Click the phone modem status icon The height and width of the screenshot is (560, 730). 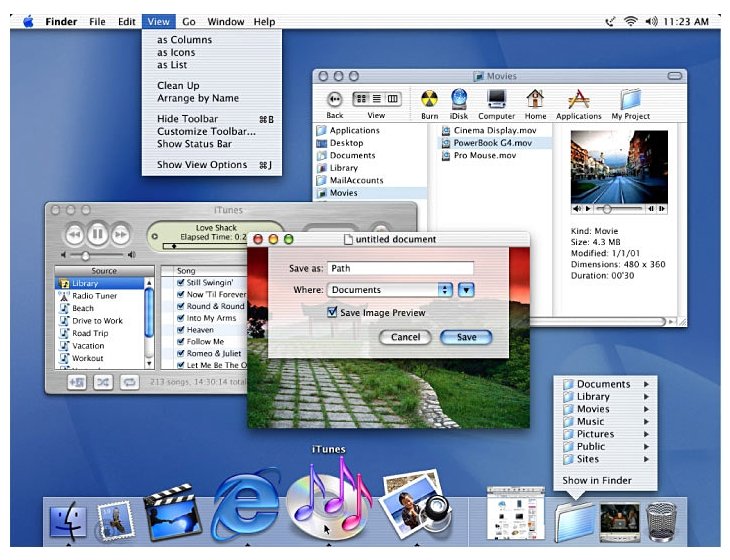(x=610, y=21)
